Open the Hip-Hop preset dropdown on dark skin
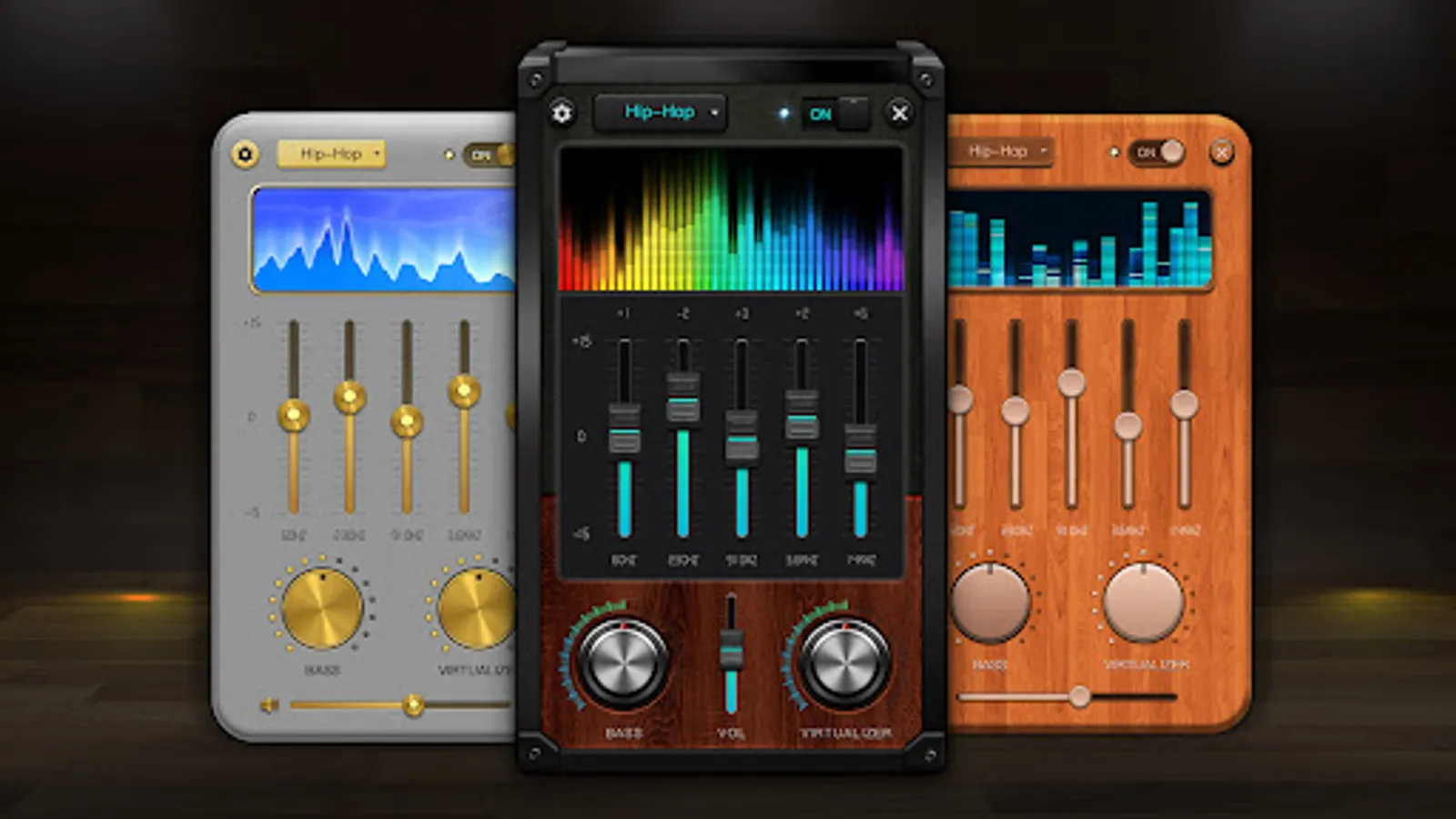The height and width of the screenshot is (819, 1456). tap(662, 112)
